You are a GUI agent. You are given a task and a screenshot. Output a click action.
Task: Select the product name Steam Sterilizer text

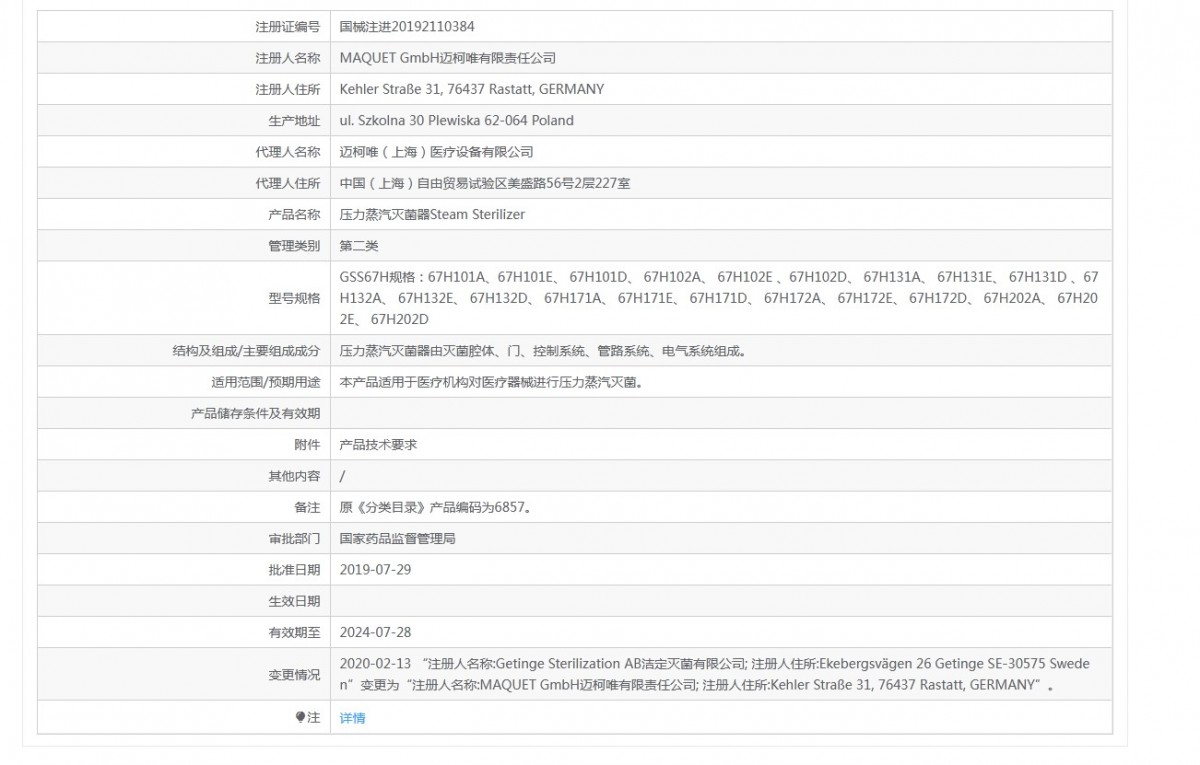[x=432, y=214]
